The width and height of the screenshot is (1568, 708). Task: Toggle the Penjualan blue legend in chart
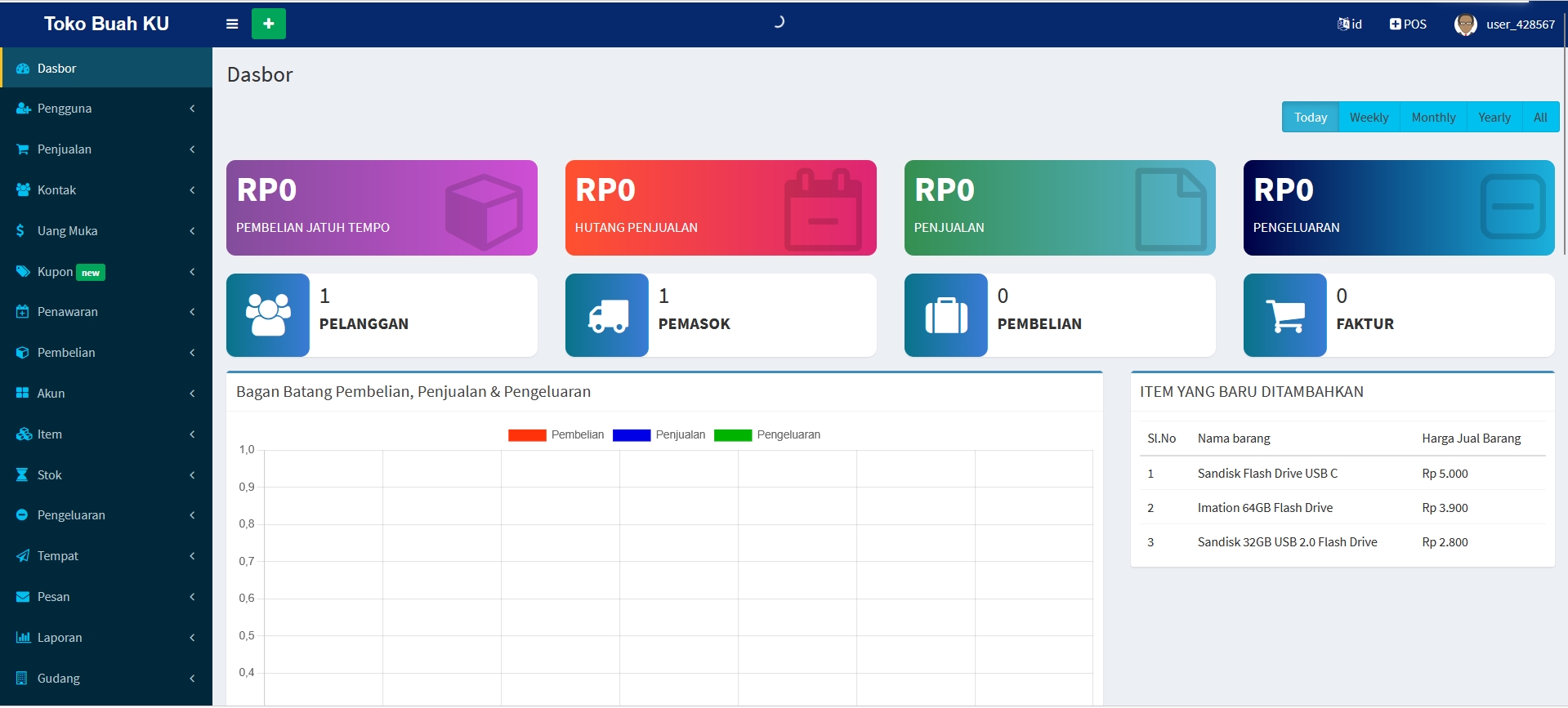[632, 435]
